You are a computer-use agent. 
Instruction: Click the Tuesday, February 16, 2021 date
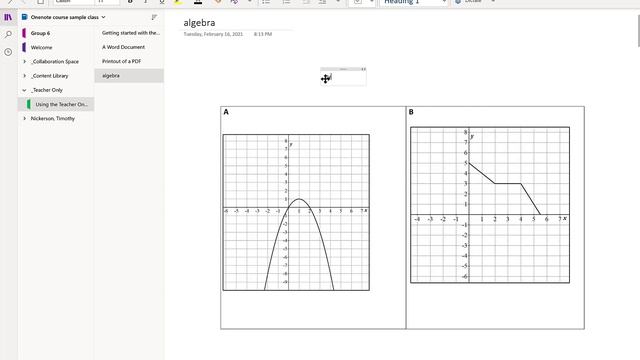(x=213, y=34)
